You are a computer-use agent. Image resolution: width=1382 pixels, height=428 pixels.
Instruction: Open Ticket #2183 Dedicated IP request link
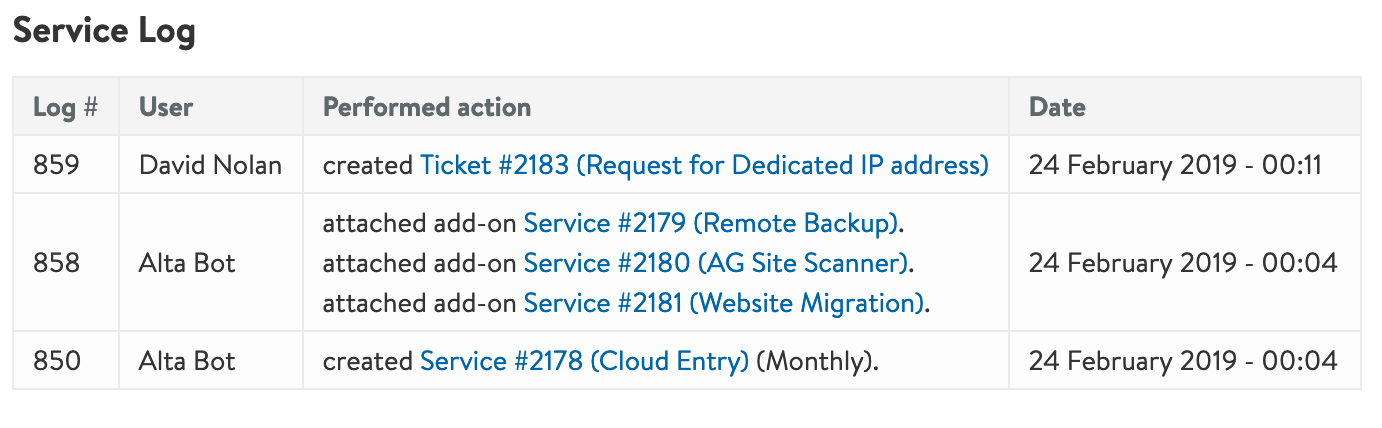coord(704,164)
